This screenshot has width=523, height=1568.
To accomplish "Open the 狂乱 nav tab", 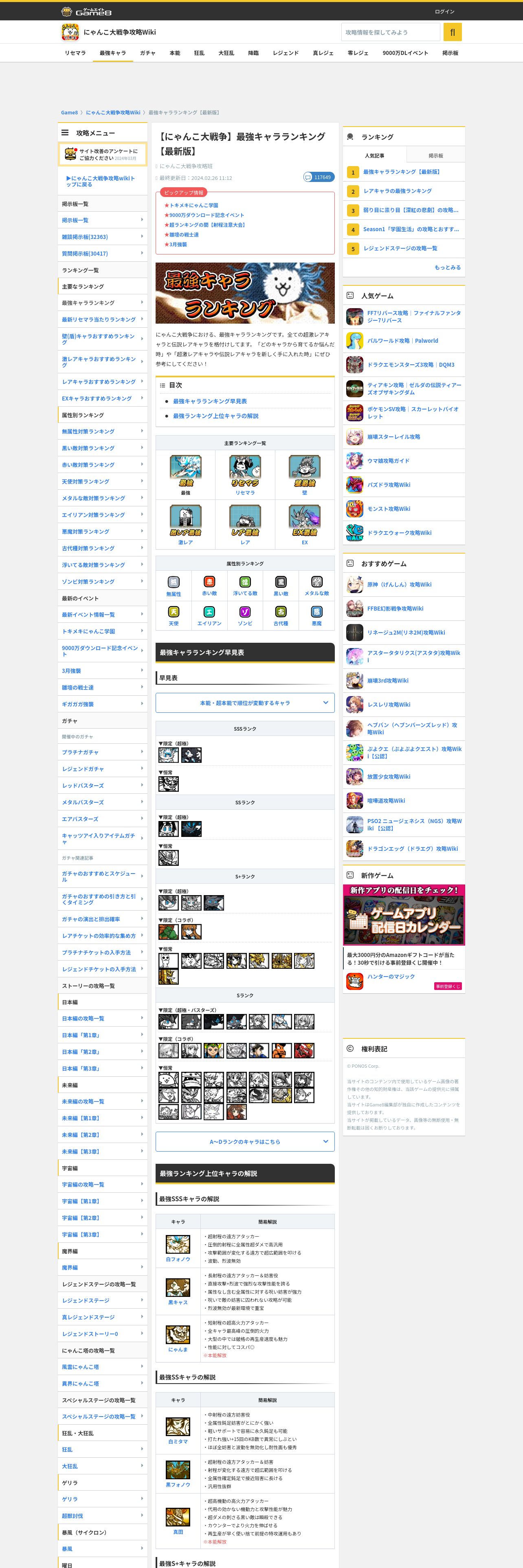I will pyautogui.click(x=199, y=53).
